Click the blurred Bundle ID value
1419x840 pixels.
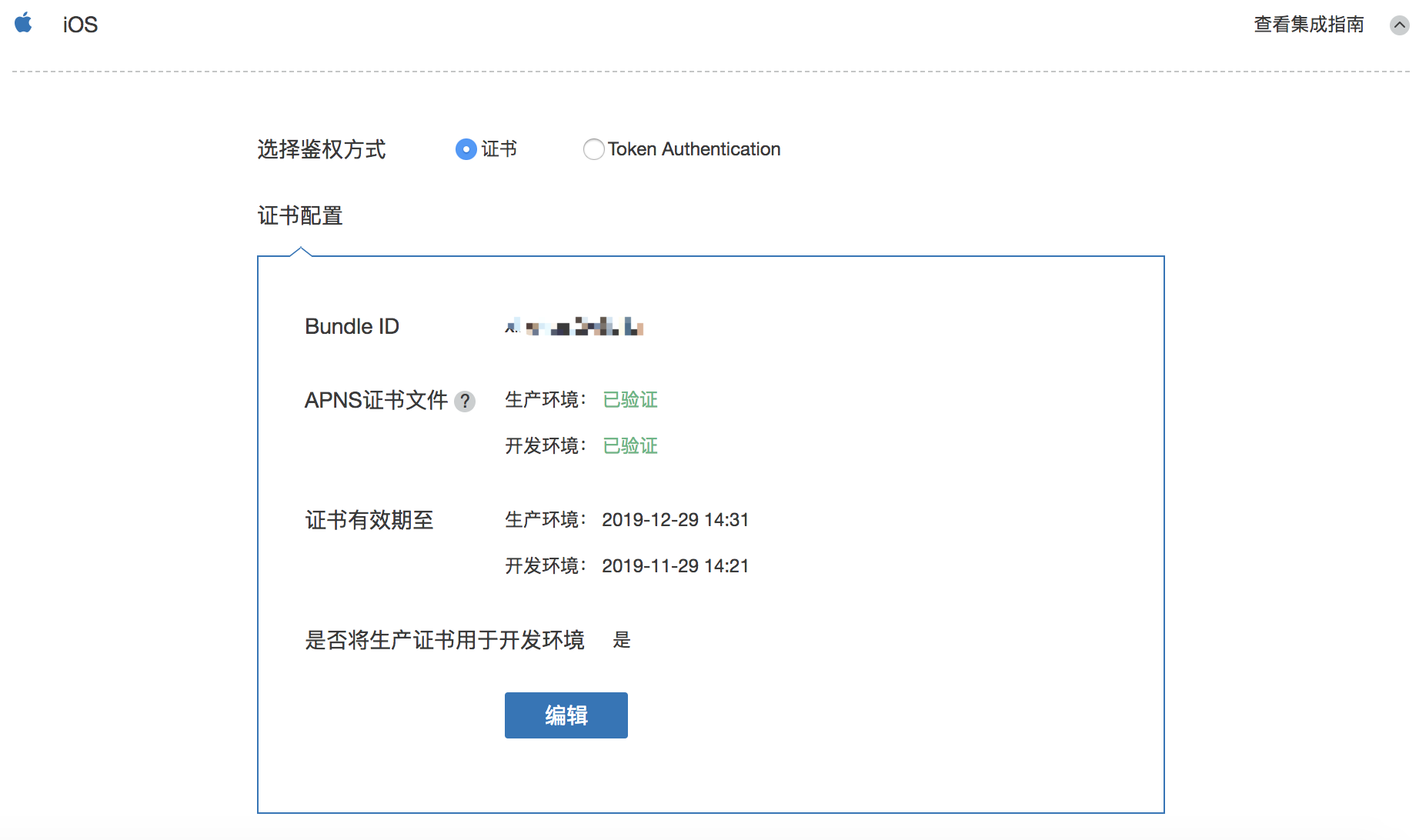(574, 327)
